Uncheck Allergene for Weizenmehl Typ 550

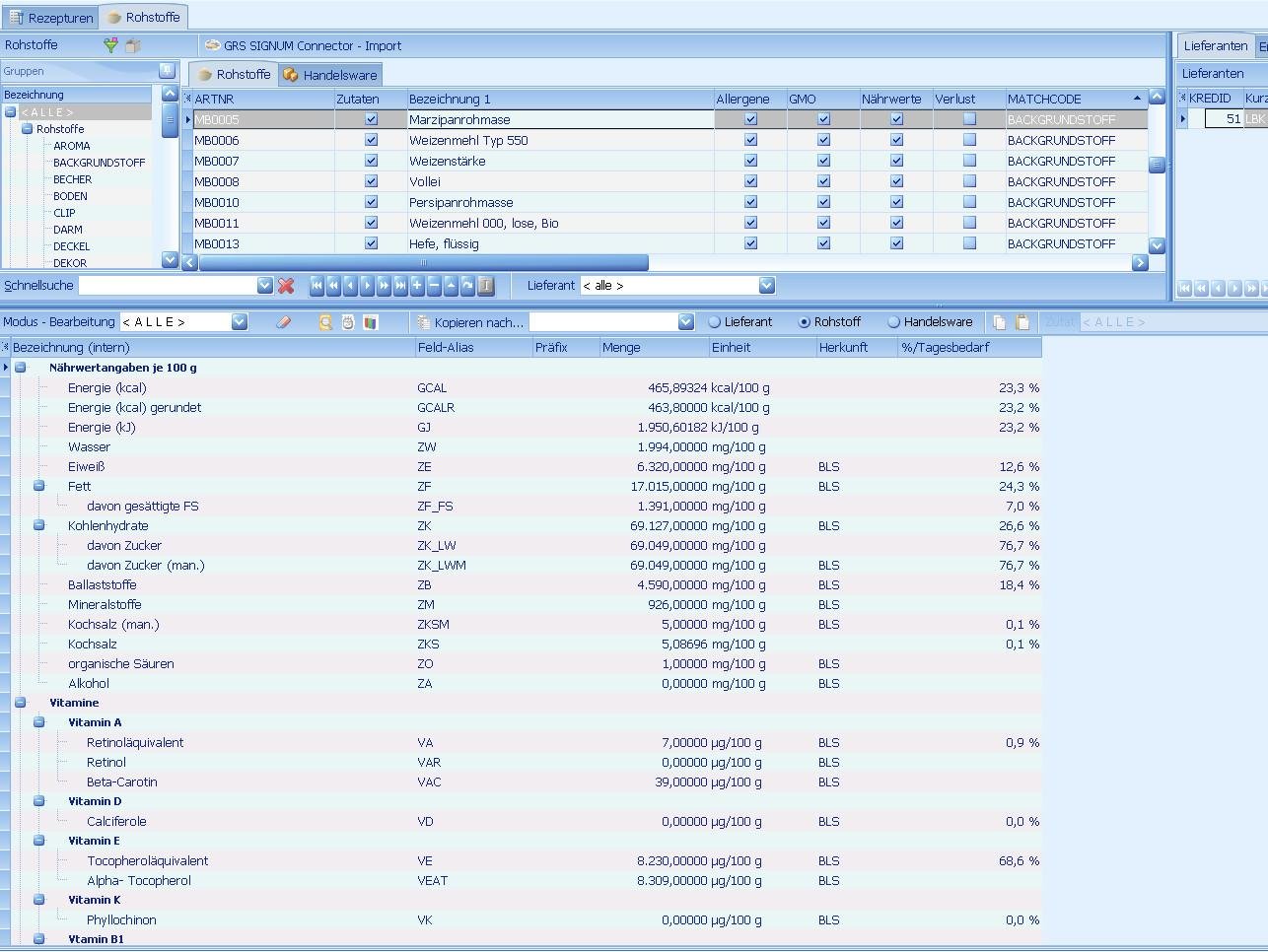750,140
